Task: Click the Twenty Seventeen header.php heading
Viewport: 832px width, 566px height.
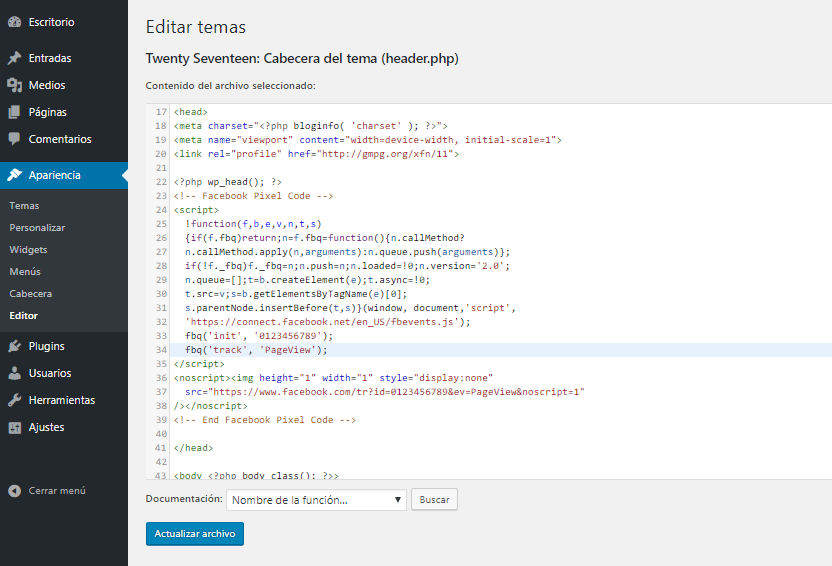Action: coord(302,58)
